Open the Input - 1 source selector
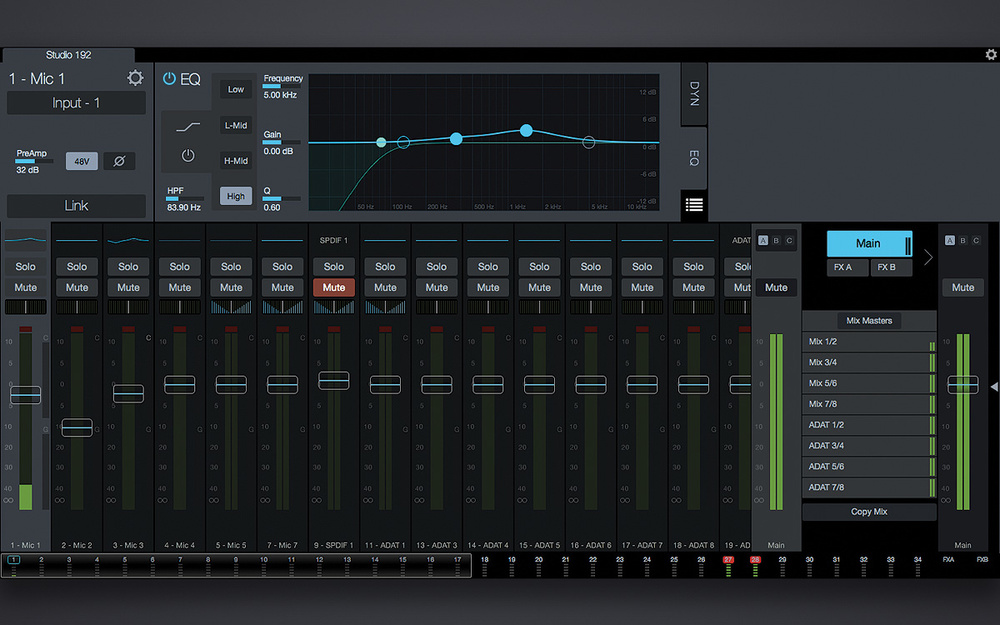The height and width of the screenshot is (625, 1000). pyautogui.click(x=76, y=103)
